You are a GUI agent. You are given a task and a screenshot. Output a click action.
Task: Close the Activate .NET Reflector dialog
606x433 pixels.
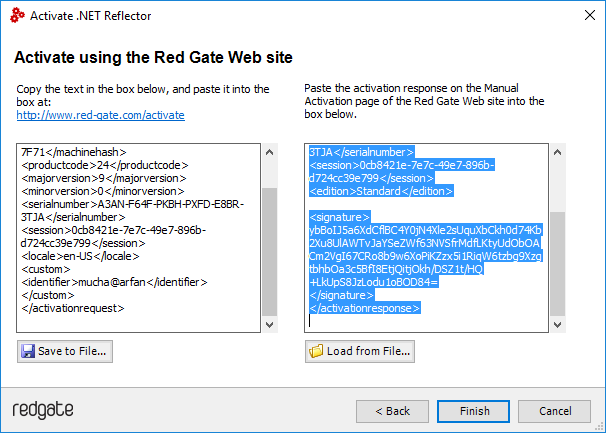click(x=590, y=15)
